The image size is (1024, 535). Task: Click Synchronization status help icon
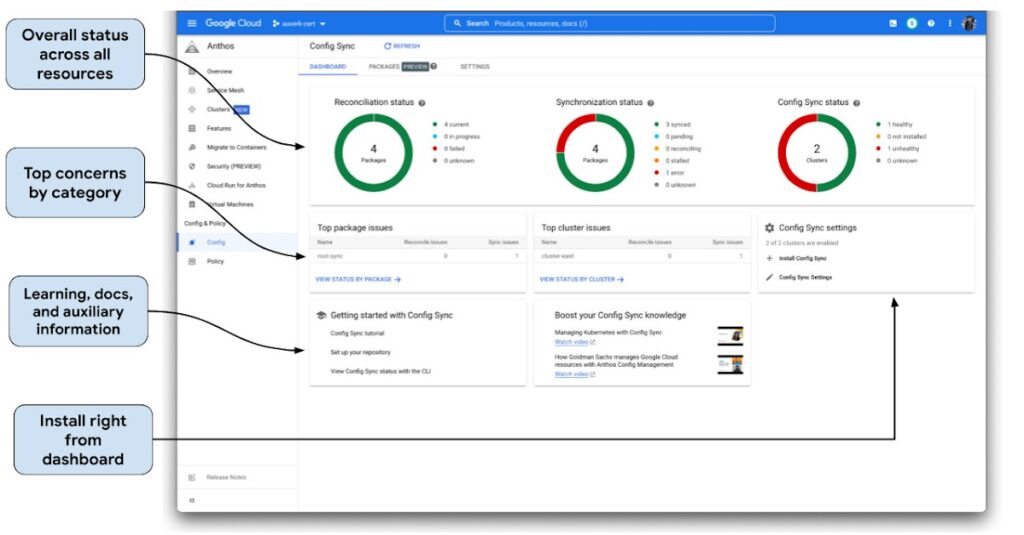(x=650, y=103)
